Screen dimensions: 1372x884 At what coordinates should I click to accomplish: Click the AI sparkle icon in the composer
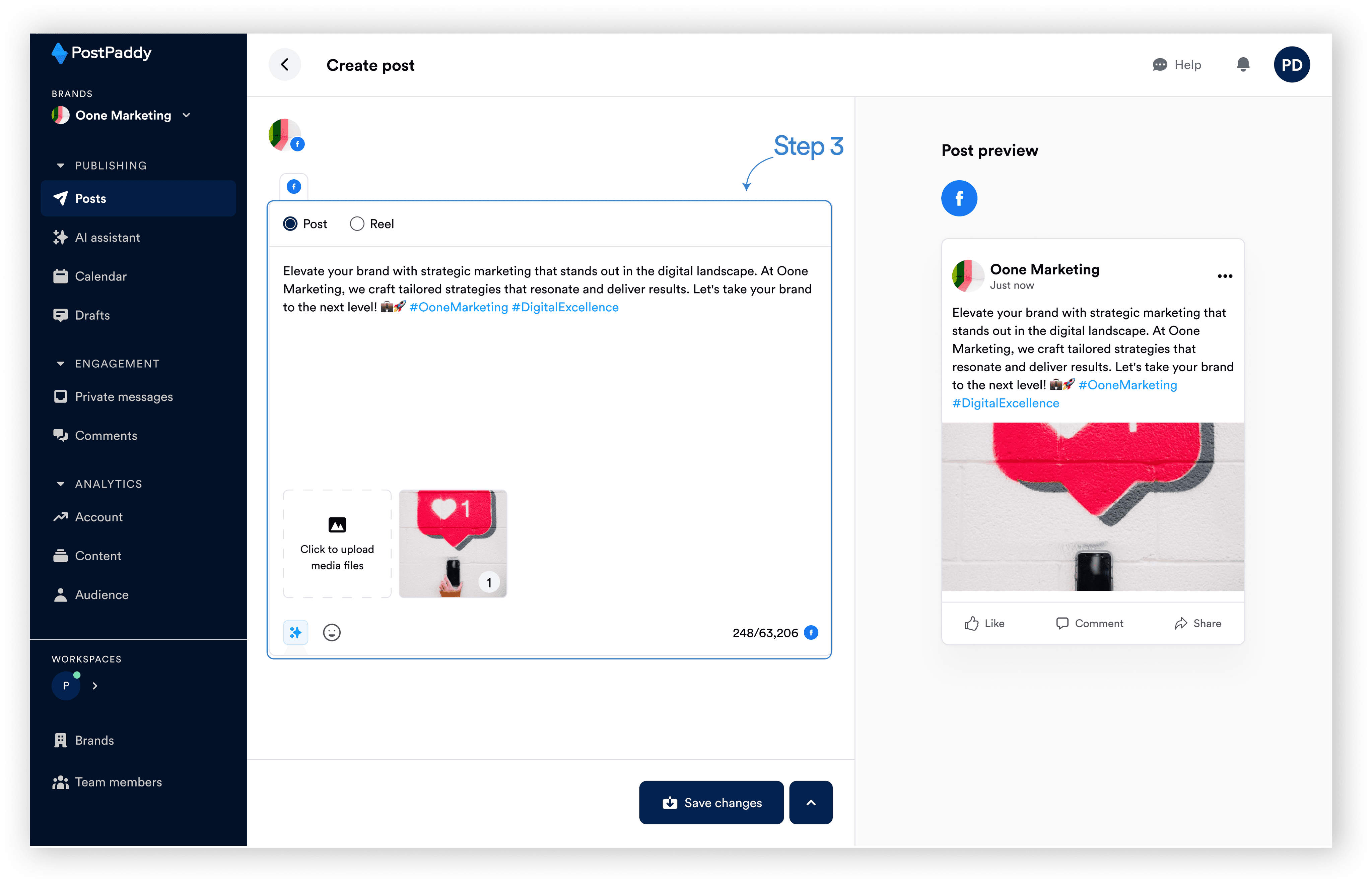(x=295, y=632)
